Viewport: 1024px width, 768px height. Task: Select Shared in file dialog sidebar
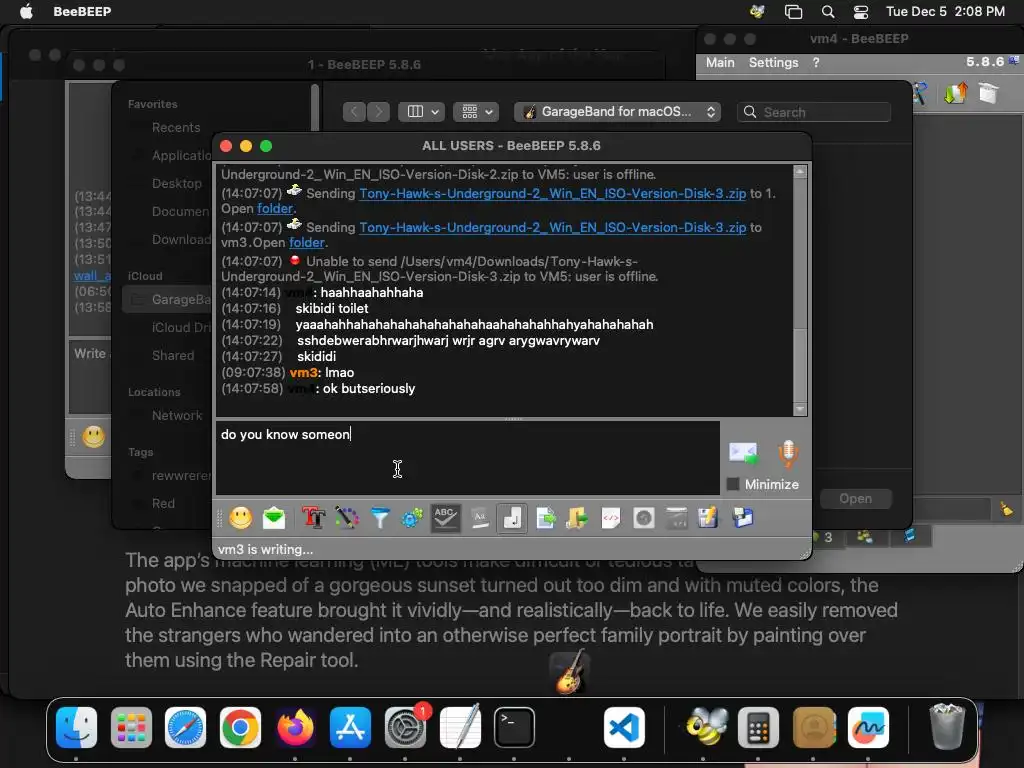[x=172, y=355]
